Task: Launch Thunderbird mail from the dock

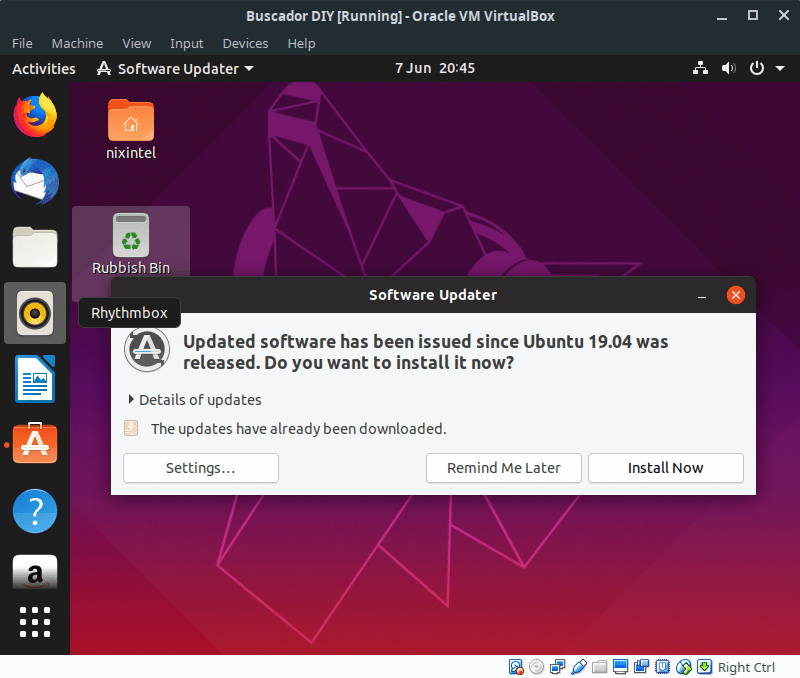Action: pos(35,181)
